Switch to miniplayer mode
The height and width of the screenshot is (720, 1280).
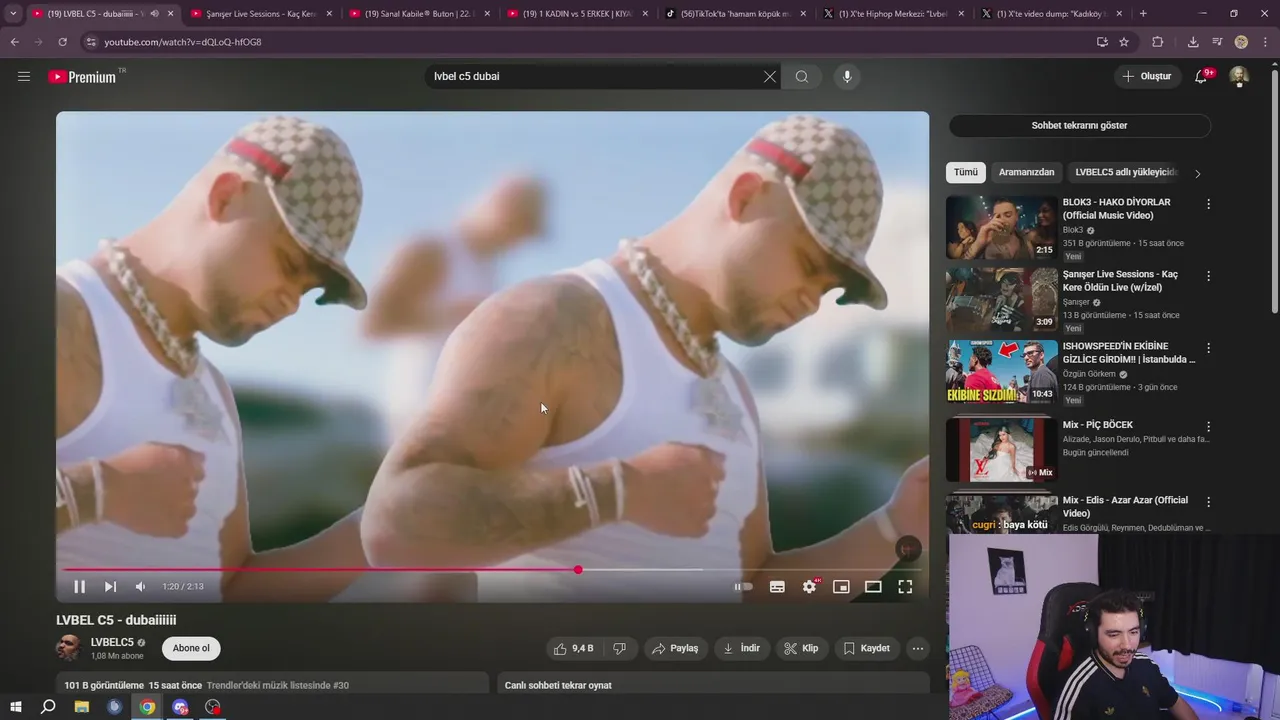841,587
